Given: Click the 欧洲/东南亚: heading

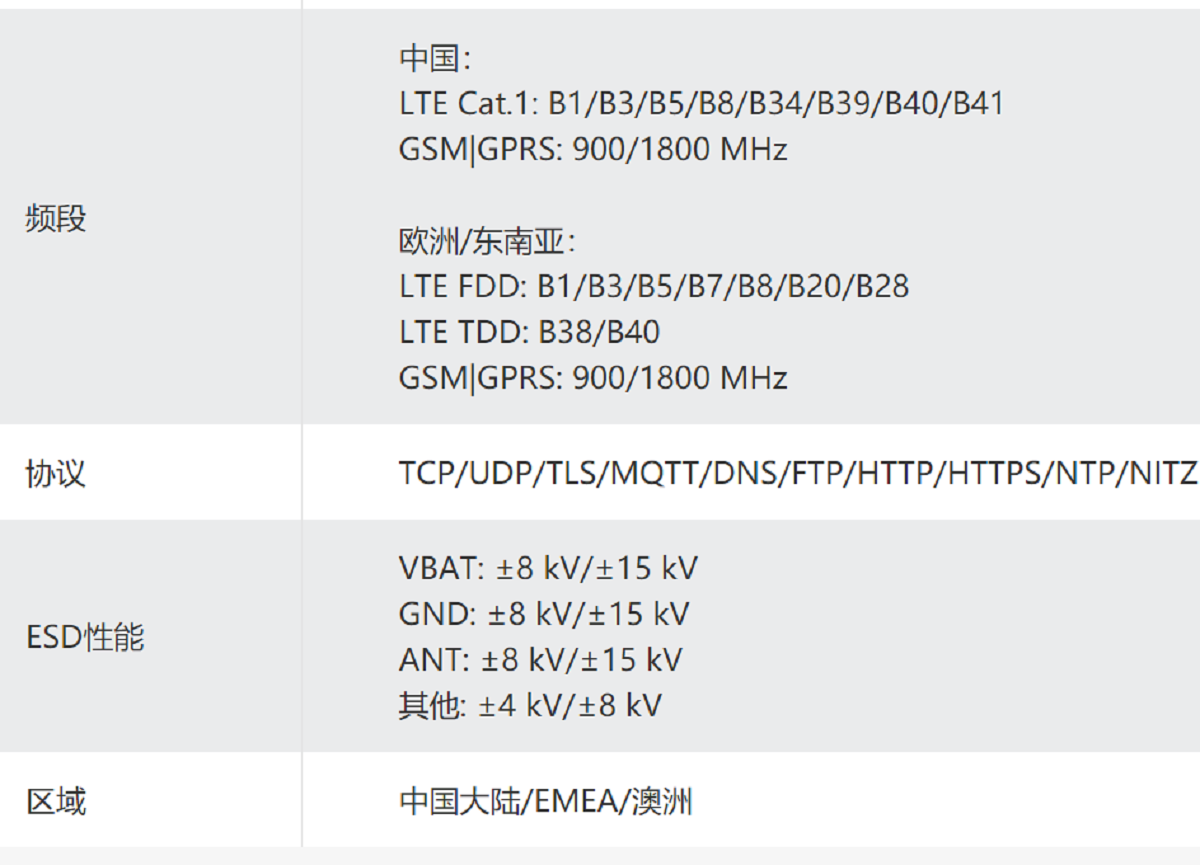Looking at the screenshot, I should point(487,241).
